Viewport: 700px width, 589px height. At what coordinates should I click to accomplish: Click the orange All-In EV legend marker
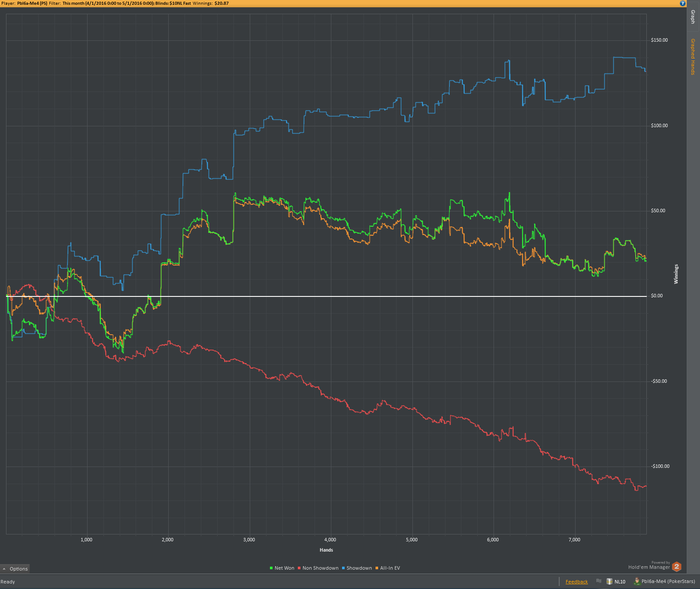point(377,568)
